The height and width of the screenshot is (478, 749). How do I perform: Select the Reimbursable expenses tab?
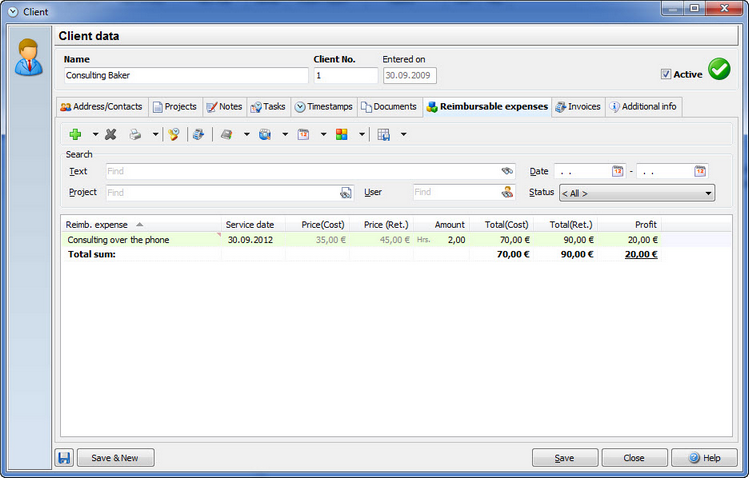[487, 107]
